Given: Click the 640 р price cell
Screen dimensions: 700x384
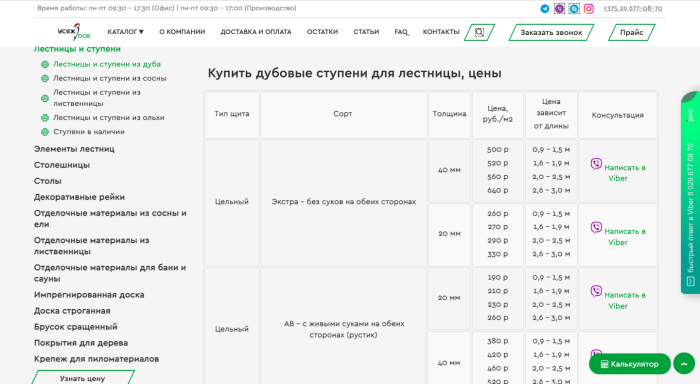Looking at the screenshot, I should (x=498, y=191).
